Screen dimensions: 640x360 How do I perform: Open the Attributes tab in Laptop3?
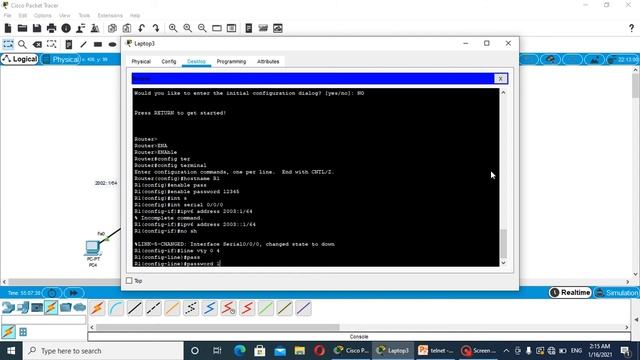click(268, 62)
